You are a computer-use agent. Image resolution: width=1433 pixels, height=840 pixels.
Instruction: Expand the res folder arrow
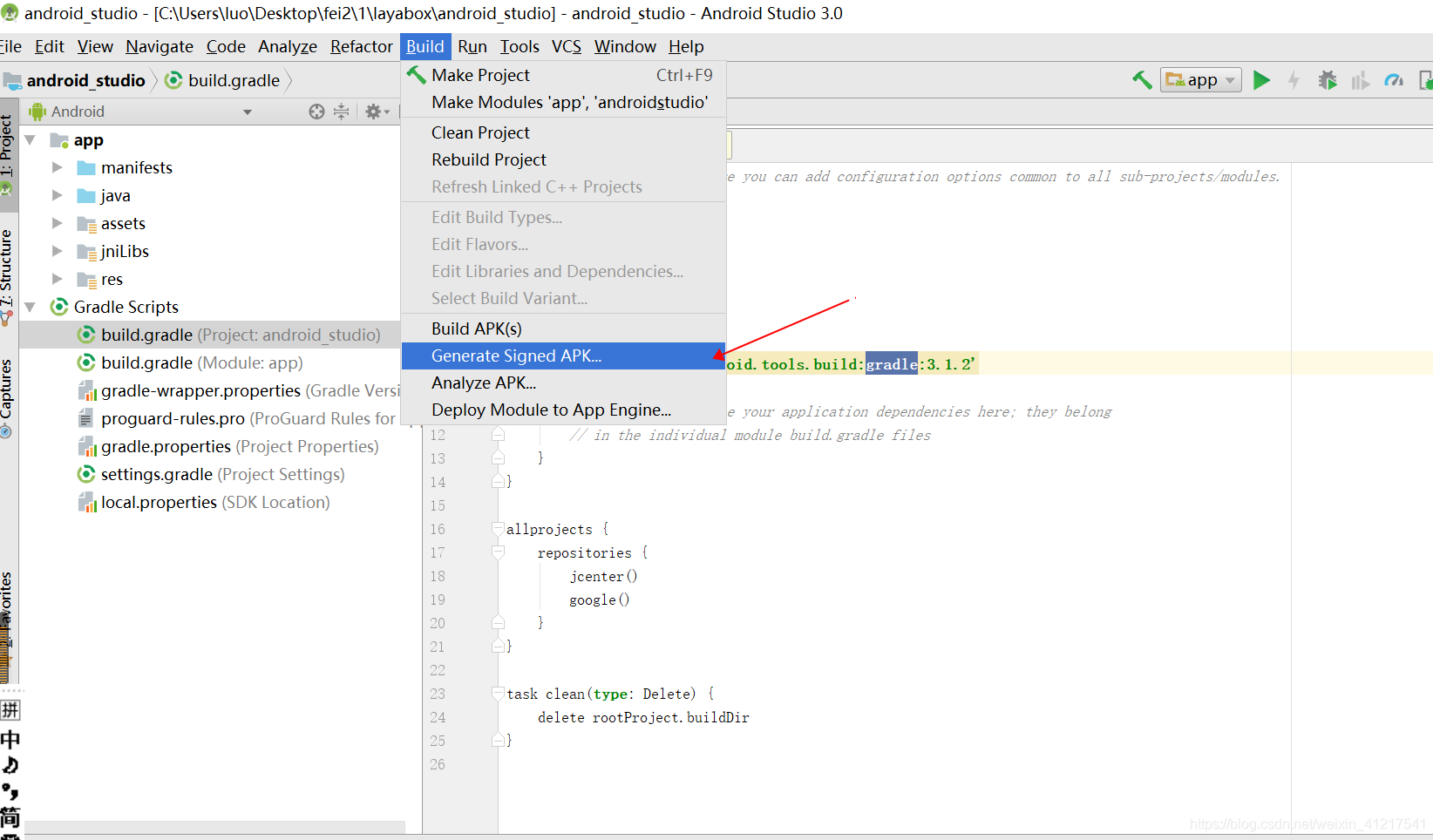(58, 279)
